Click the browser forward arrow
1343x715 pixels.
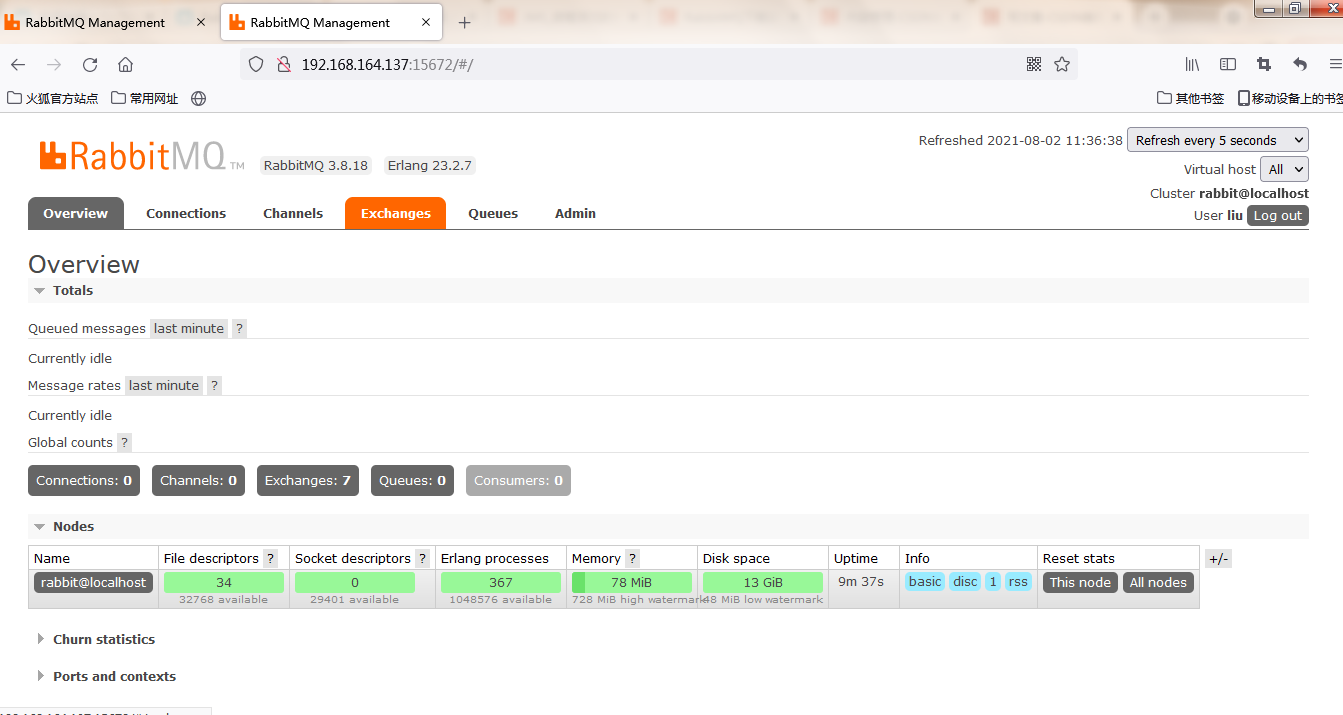[54, 64]
